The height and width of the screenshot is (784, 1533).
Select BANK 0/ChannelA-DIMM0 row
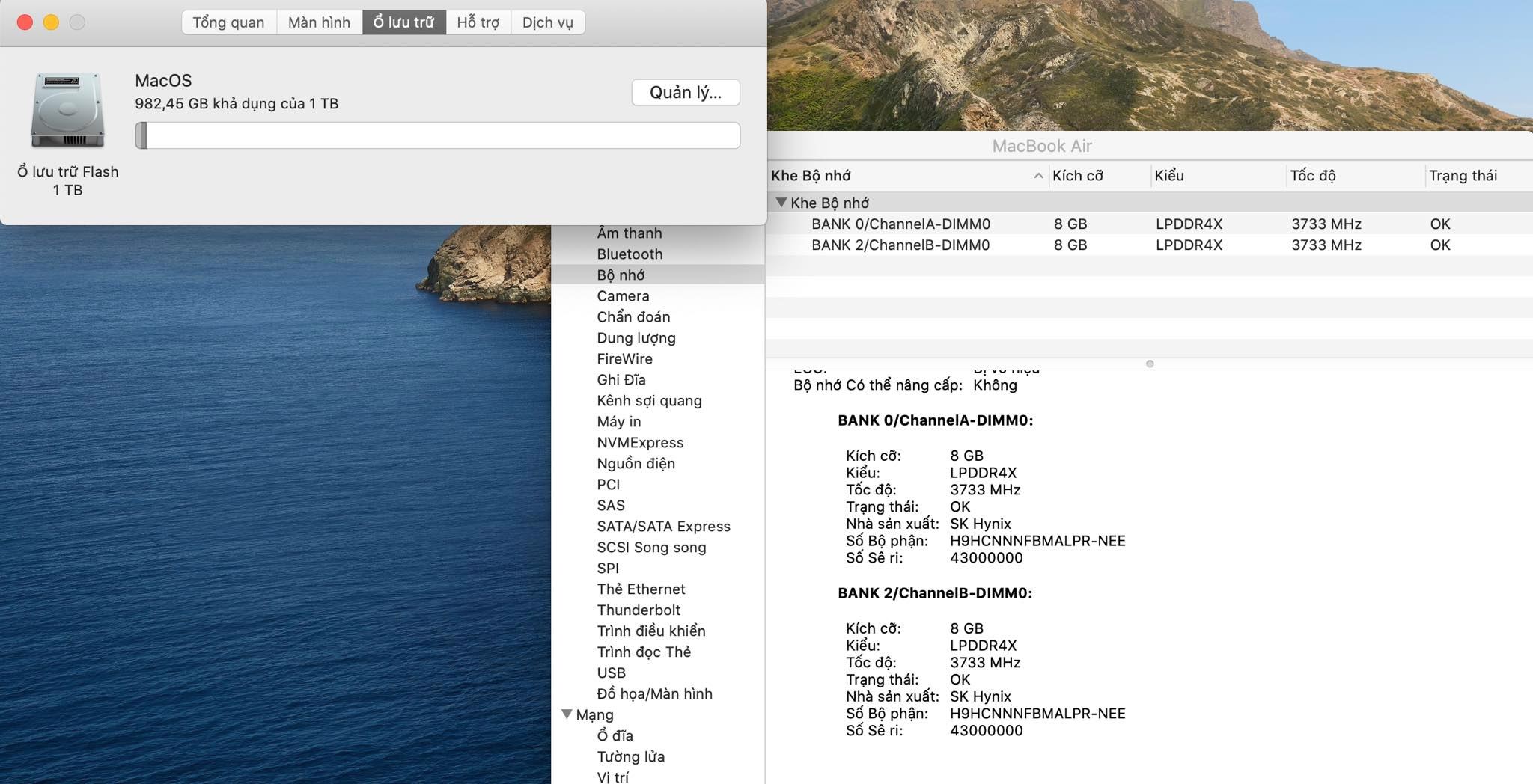900,224
